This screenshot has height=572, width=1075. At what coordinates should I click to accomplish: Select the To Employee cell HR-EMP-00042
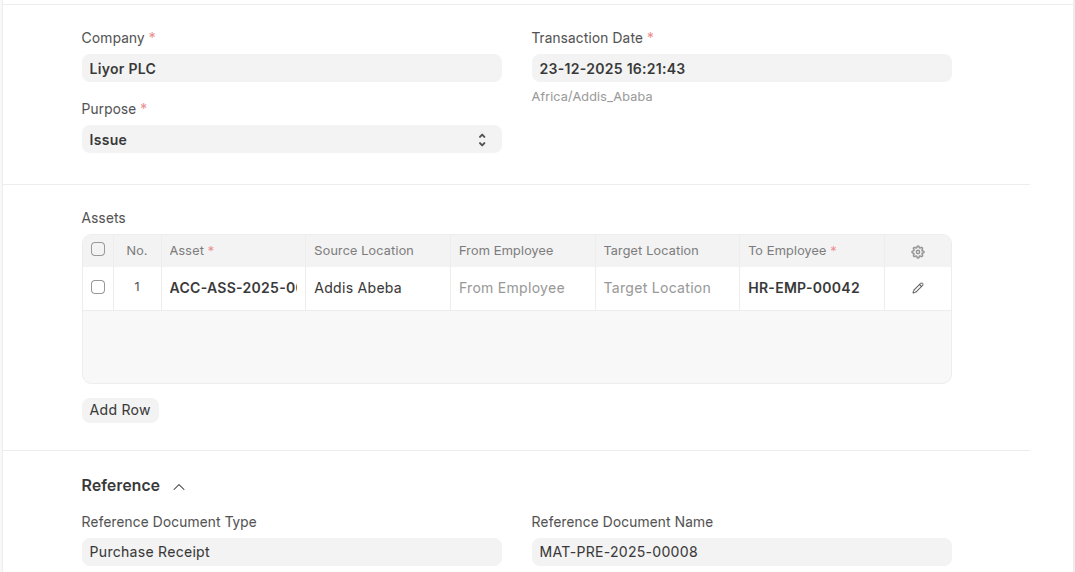click(x=811, y=288)
